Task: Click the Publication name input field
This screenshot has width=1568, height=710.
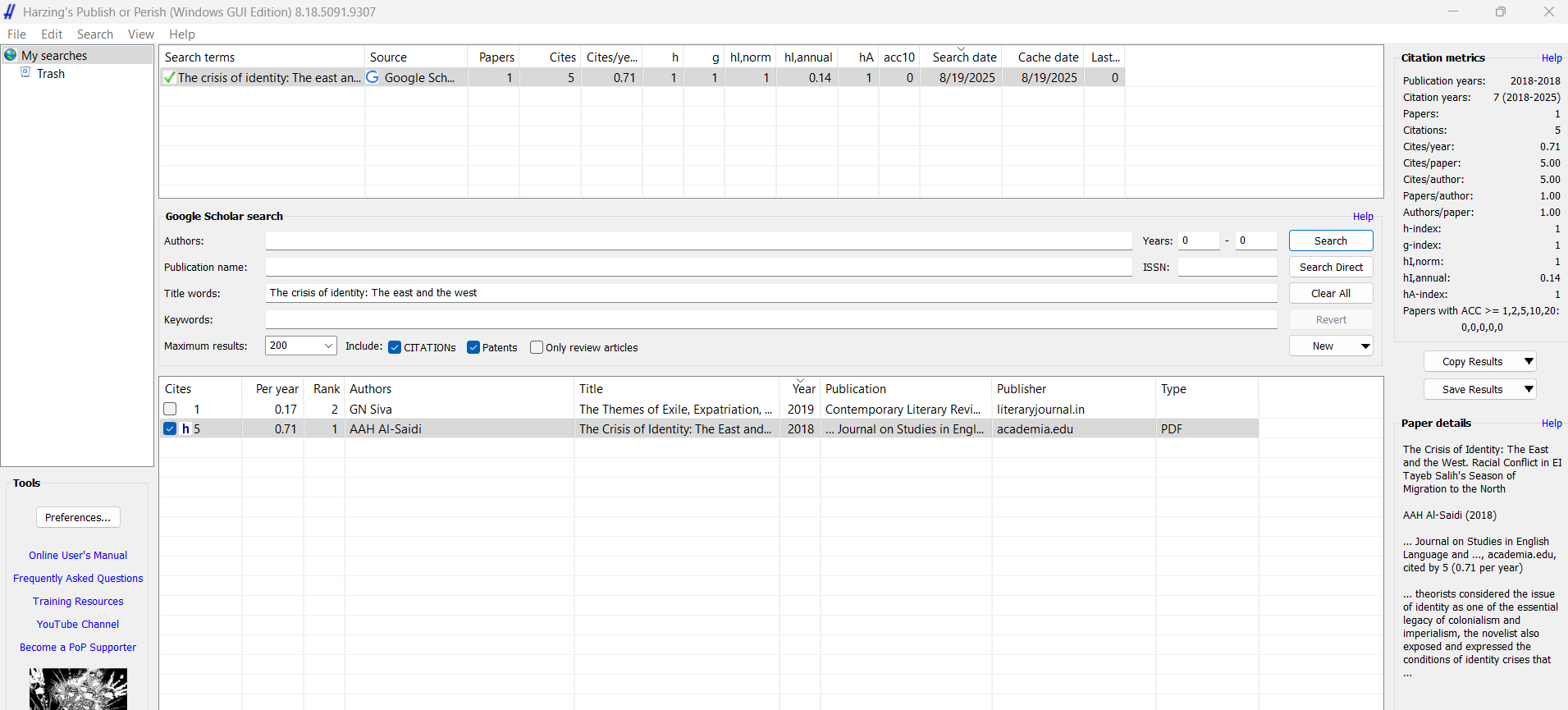Action: (698, 267)
